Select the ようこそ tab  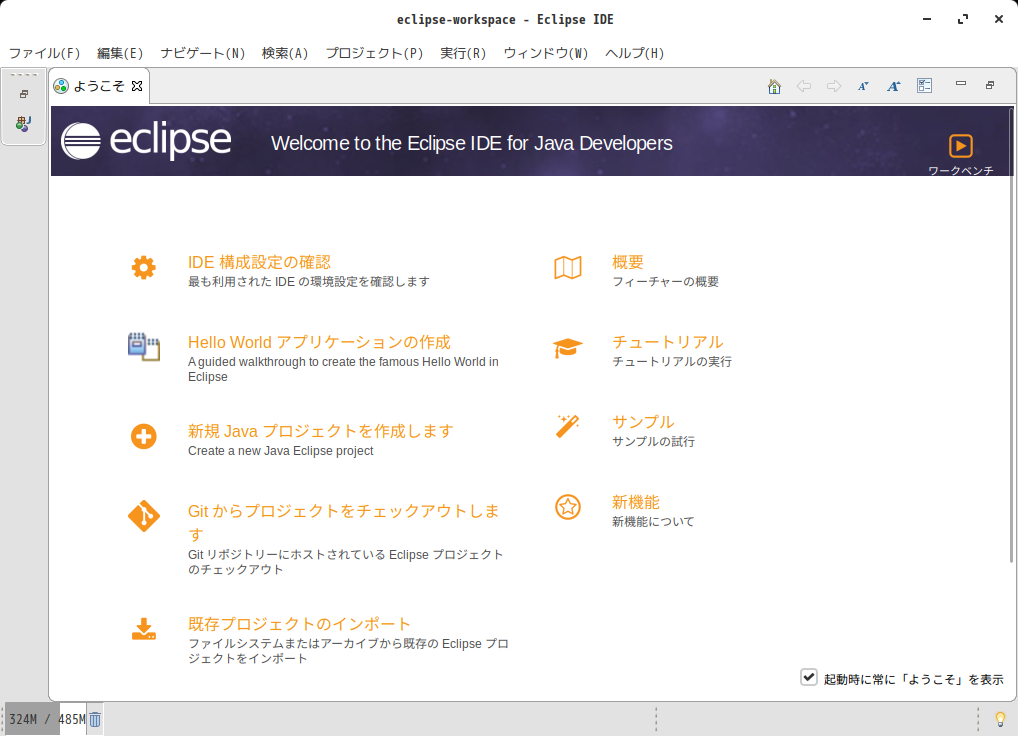tap(99, 86)
